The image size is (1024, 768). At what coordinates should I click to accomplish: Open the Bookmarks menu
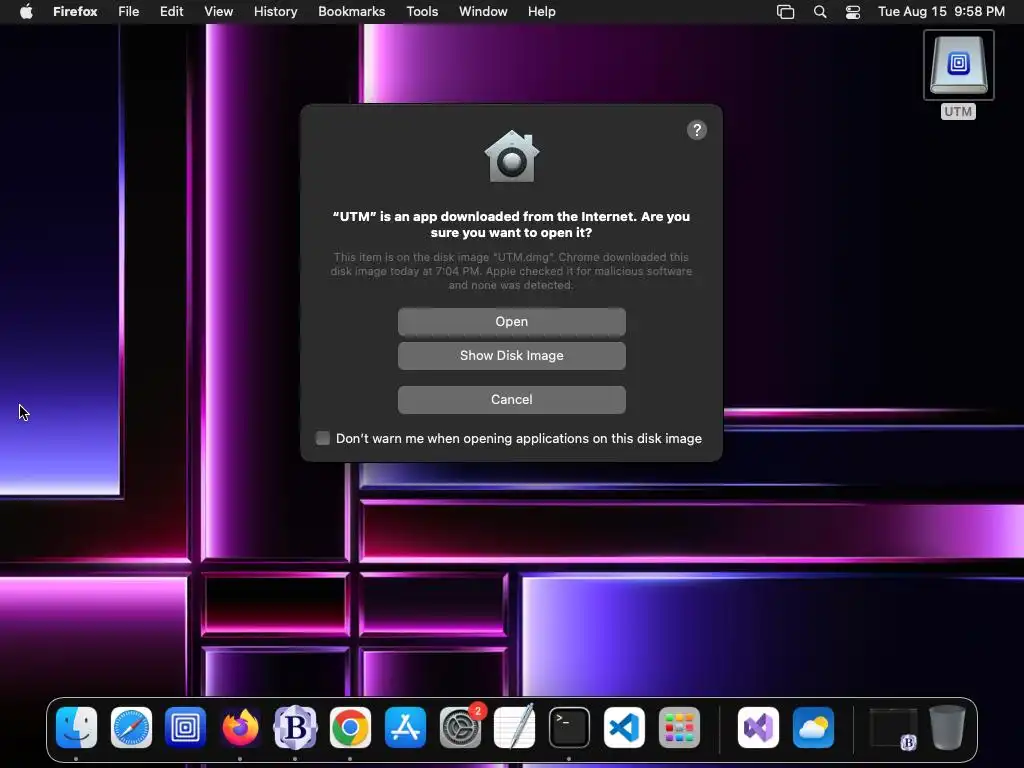tap(351, 12)
